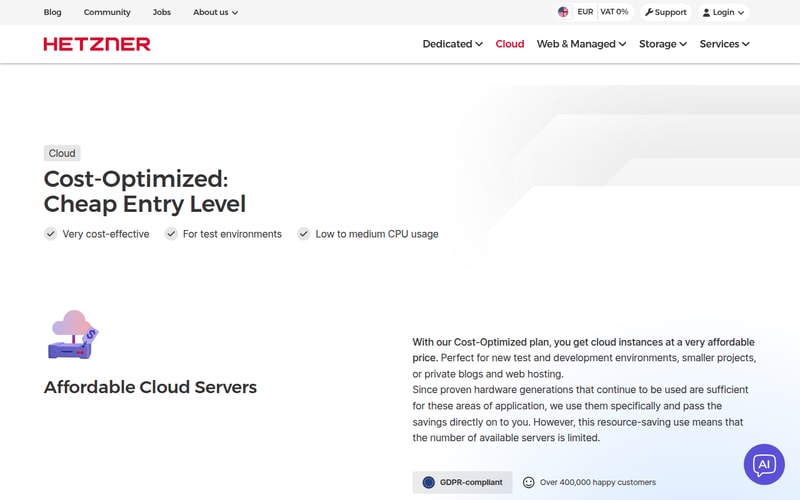Open the Blog link
Viewport: 800px width, 500px height.
(53, 12)
